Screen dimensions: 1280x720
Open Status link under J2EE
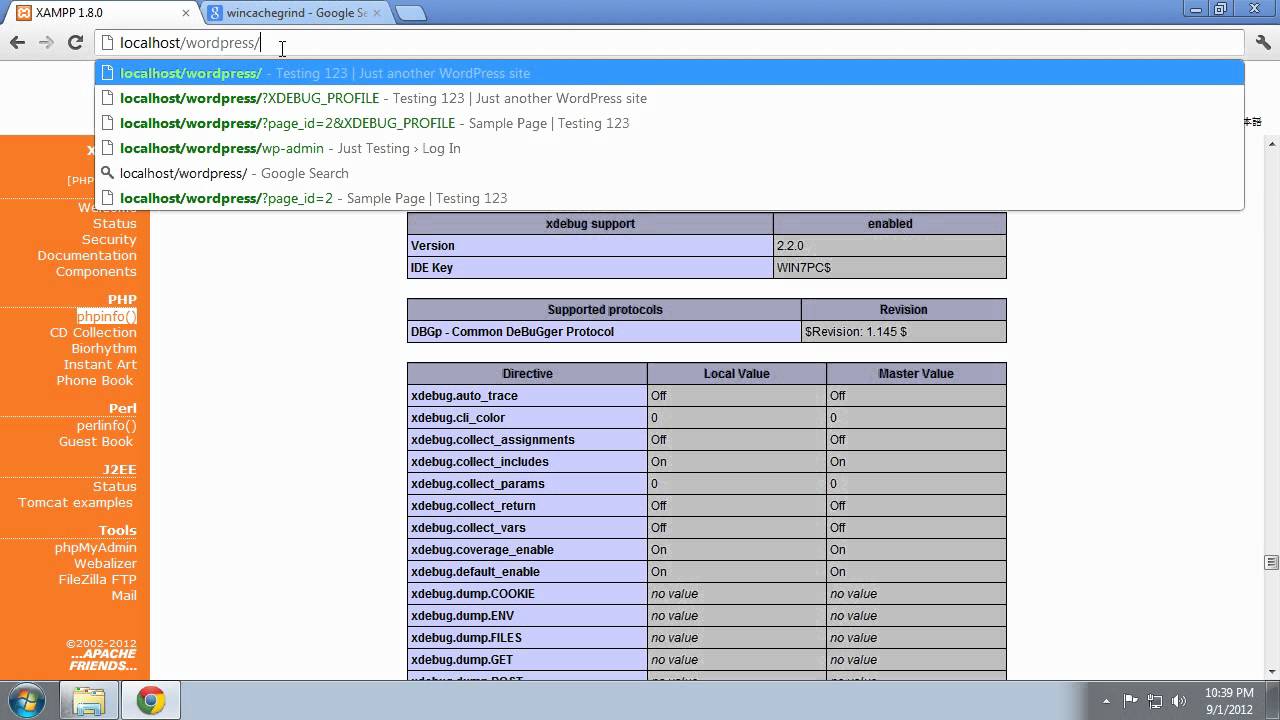pos(114,487)
